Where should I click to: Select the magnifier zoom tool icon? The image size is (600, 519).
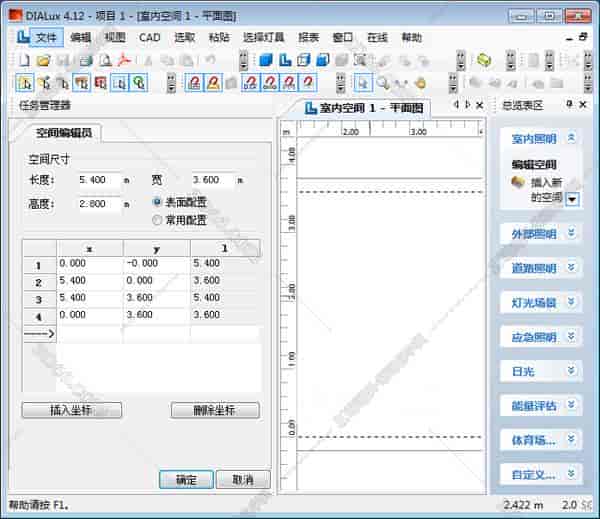tap(383, 83)
